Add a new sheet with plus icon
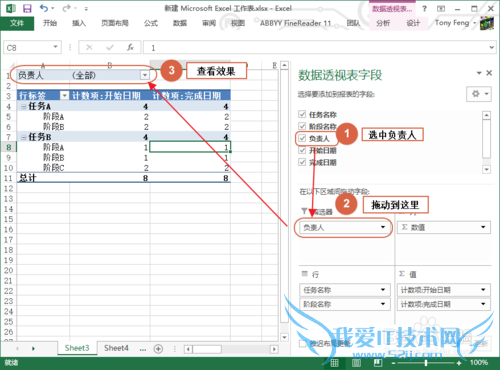 click(x=158, y=349)
